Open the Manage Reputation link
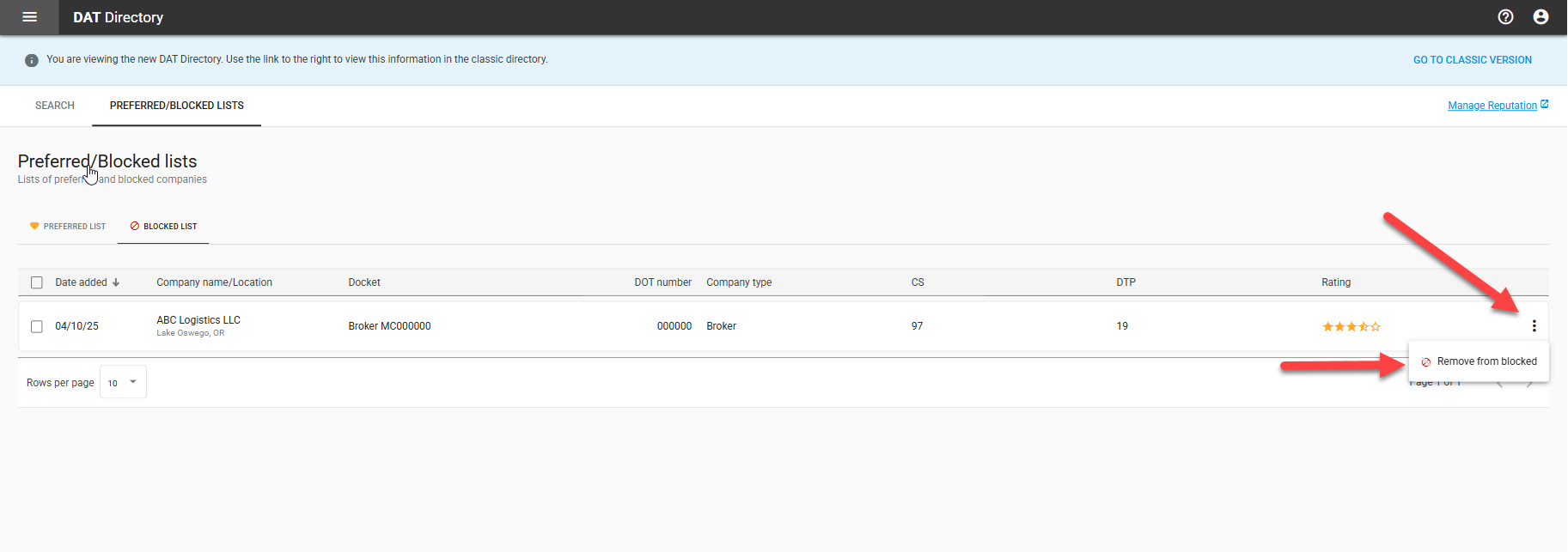Viewport: 1568px width, 552px height. [x=1492, y=106]
